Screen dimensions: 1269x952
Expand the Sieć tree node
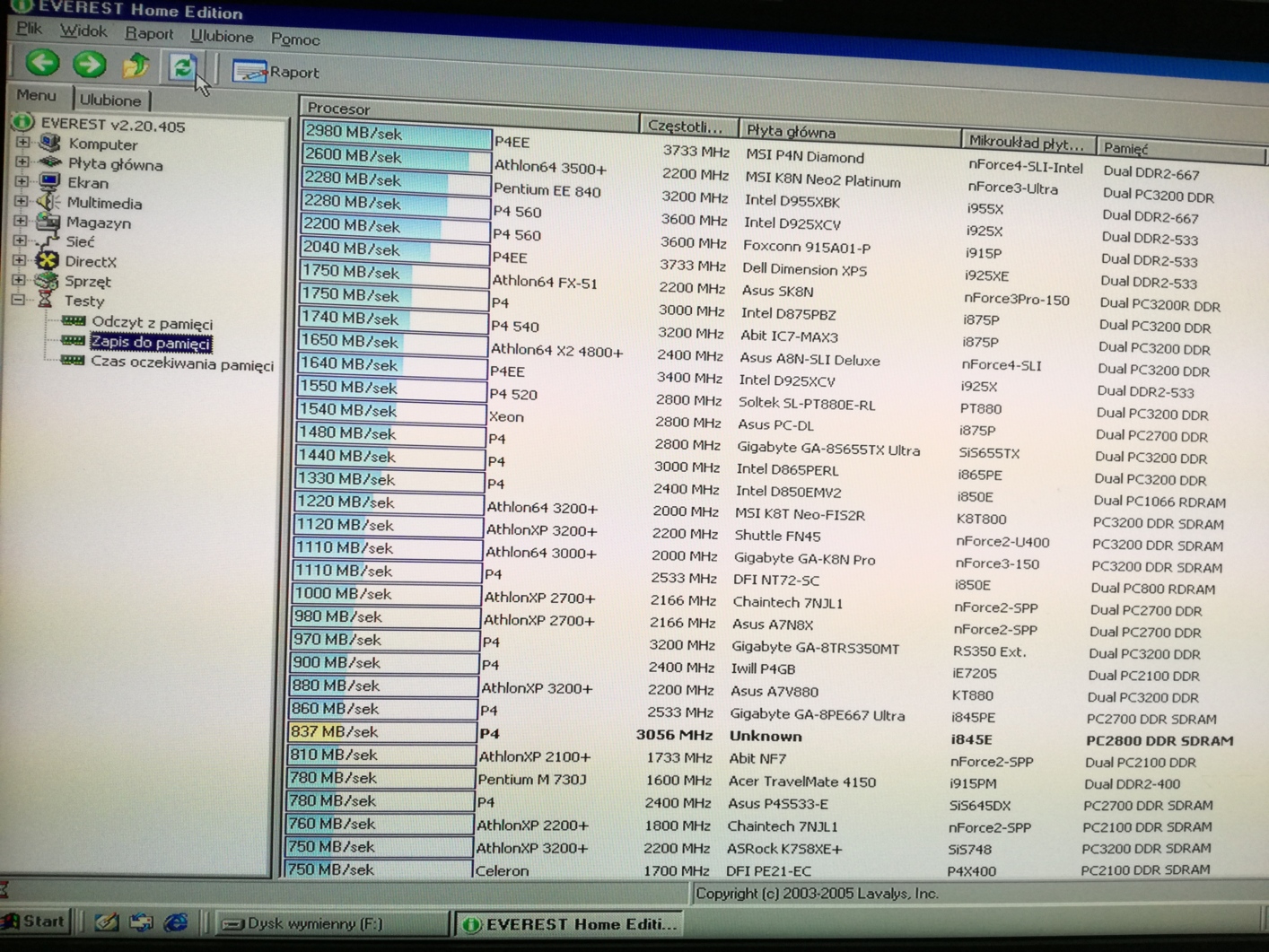pyautogui.click(x=20, y=240)
